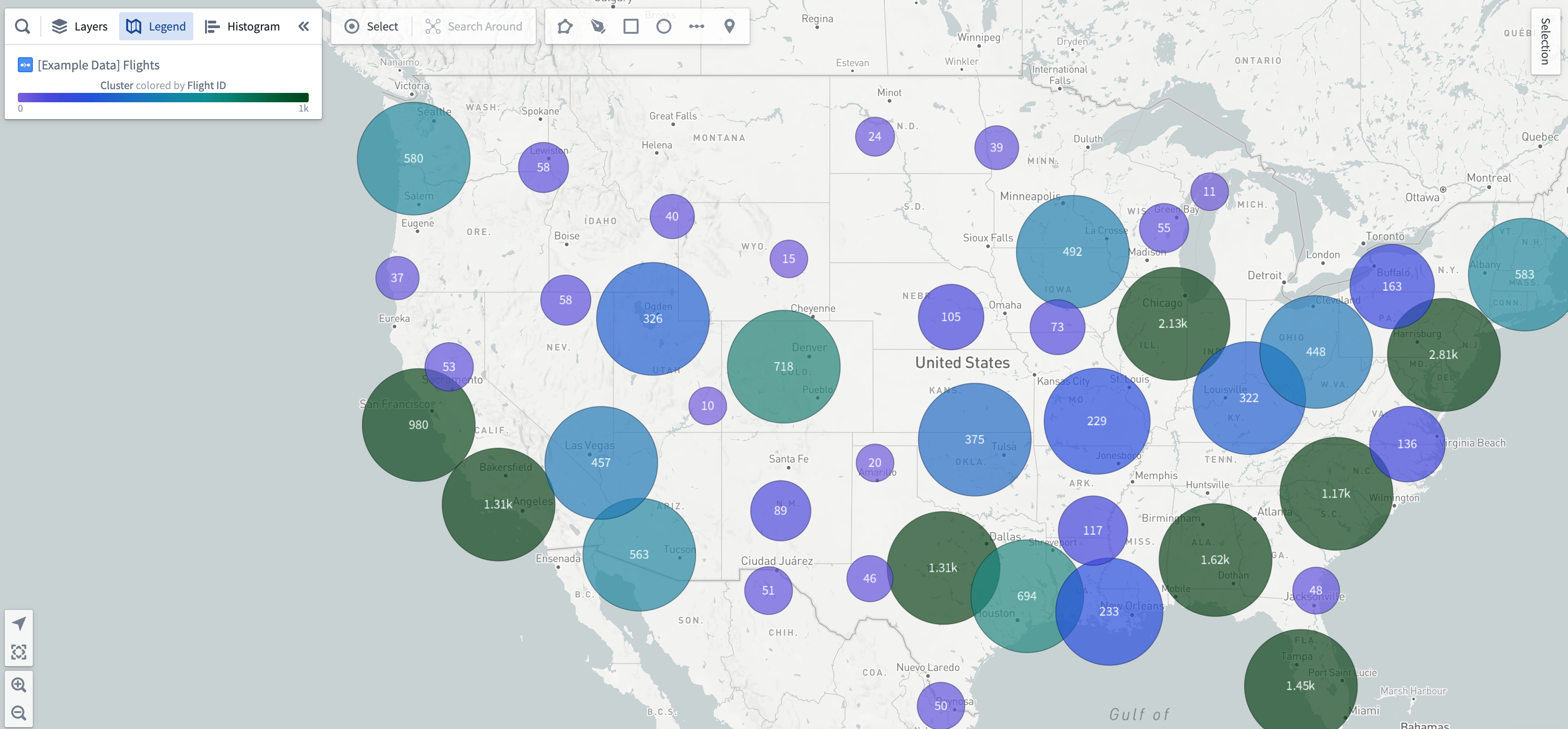Click the 2.81k cluster near Harrisburg
1568x729 pixels.
point(1443,354)
